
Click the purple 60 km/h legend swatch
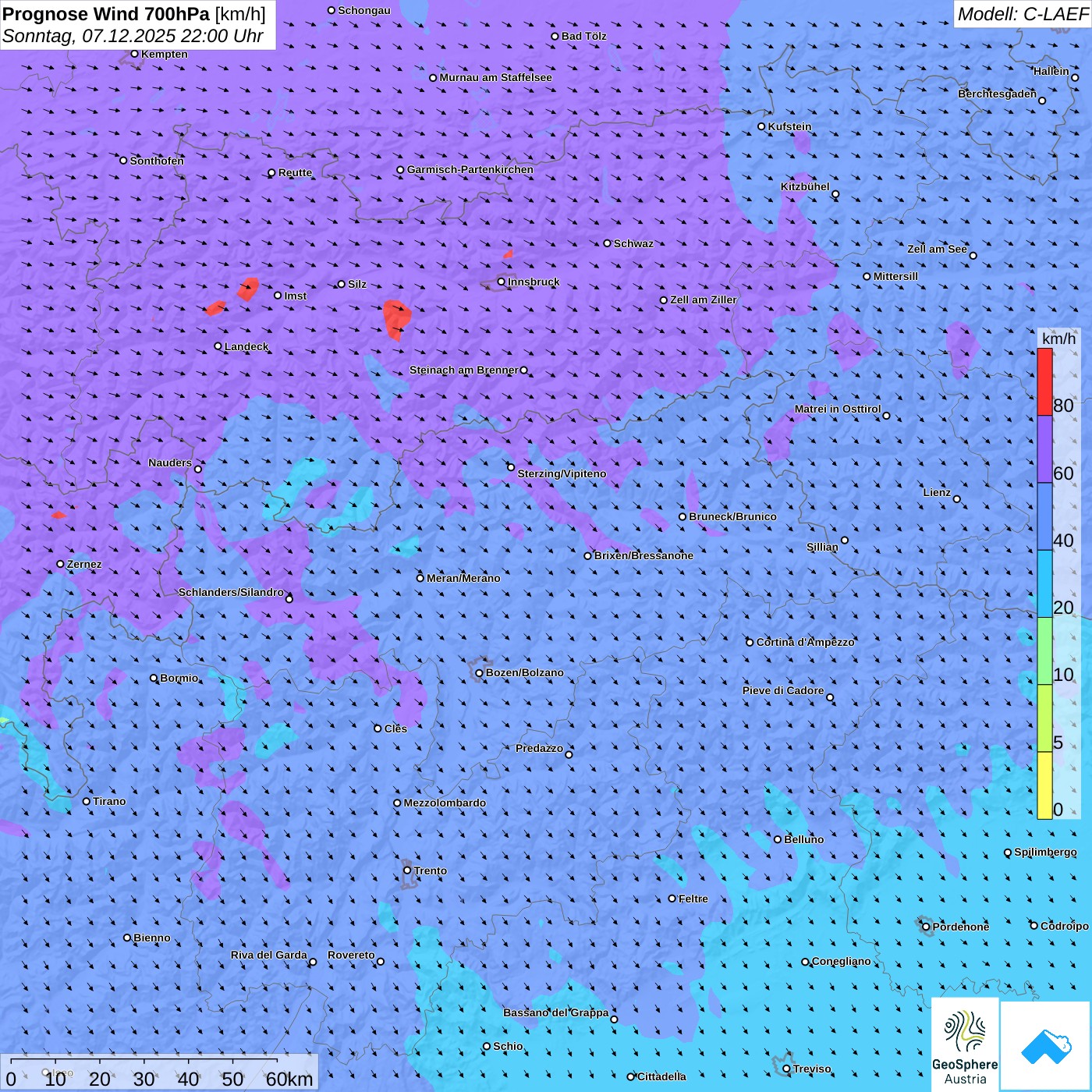coord(1044,449)
